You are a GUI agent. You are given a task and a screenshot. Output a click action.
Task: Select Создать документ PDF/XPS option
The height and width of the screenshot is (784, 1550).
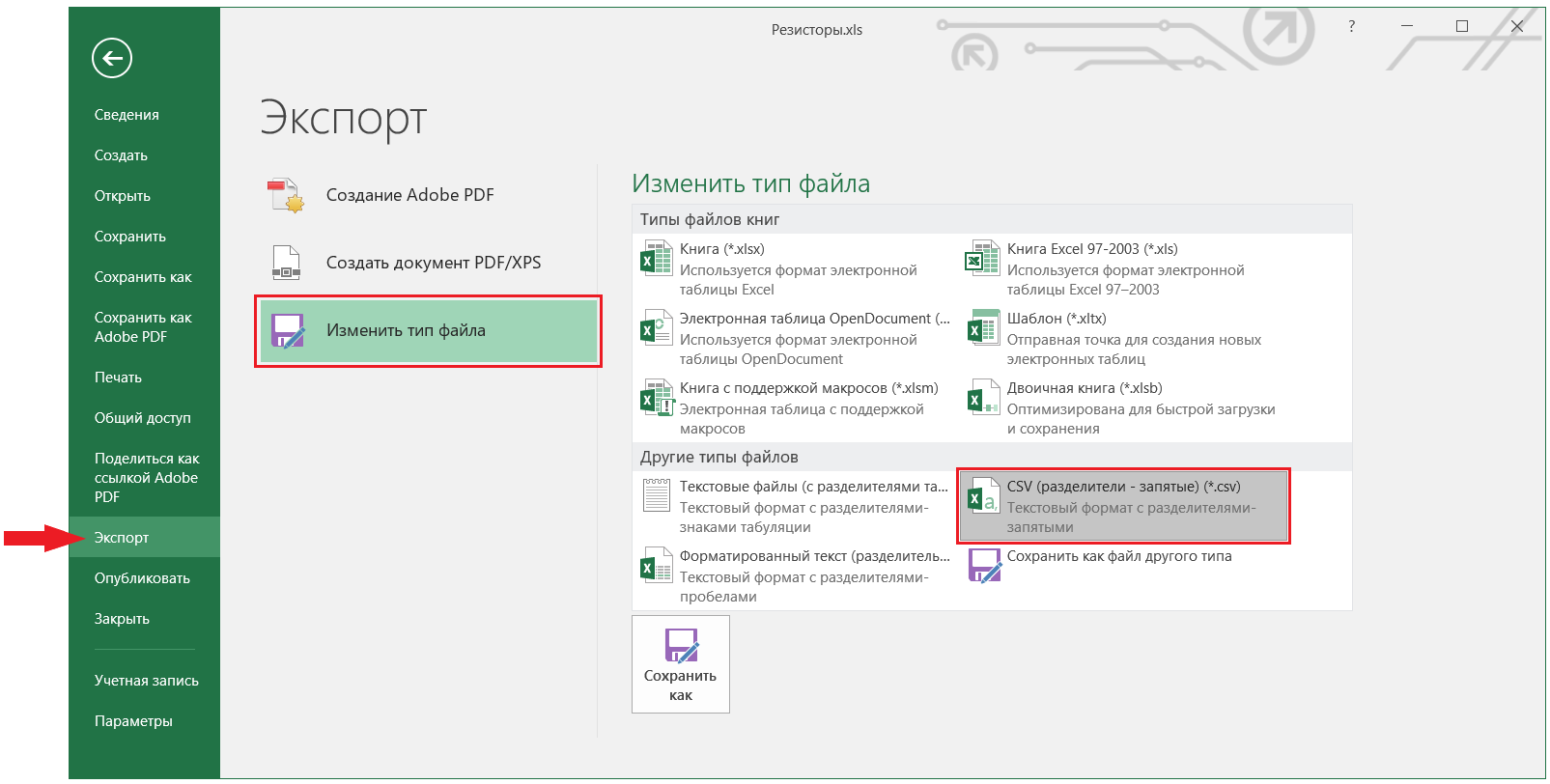pyautogui.click(x=428, y=263)
